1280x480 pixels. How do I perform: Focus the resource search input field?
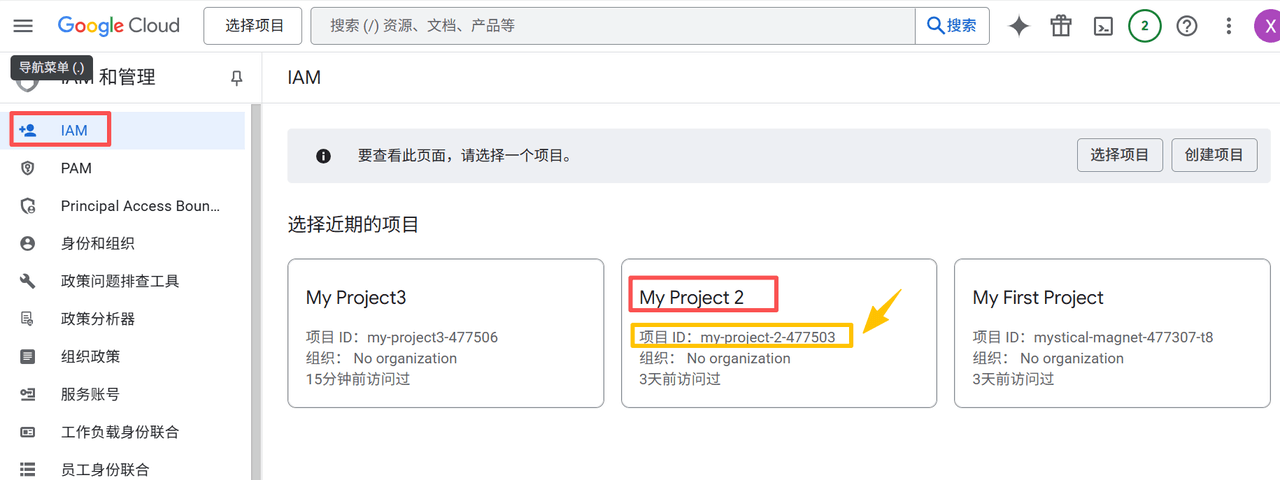point(612,26)
